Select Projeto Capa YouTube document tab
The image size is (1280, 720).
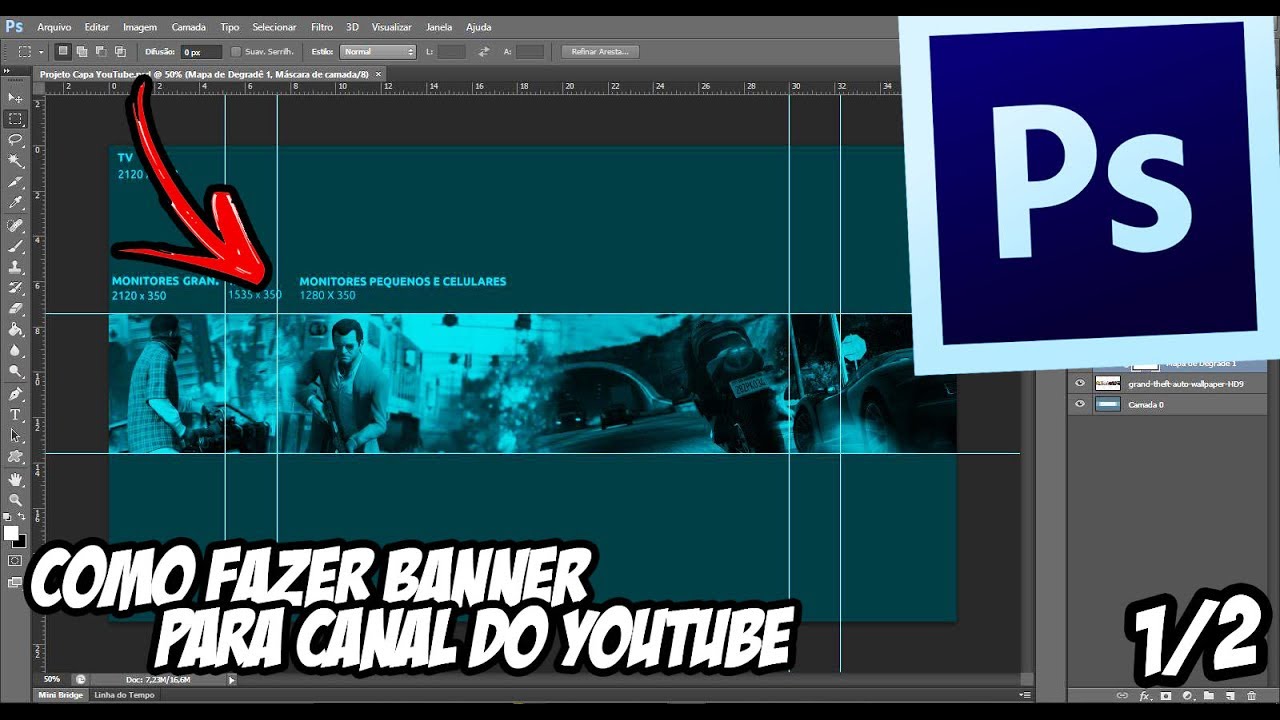(x=204, y=74)
